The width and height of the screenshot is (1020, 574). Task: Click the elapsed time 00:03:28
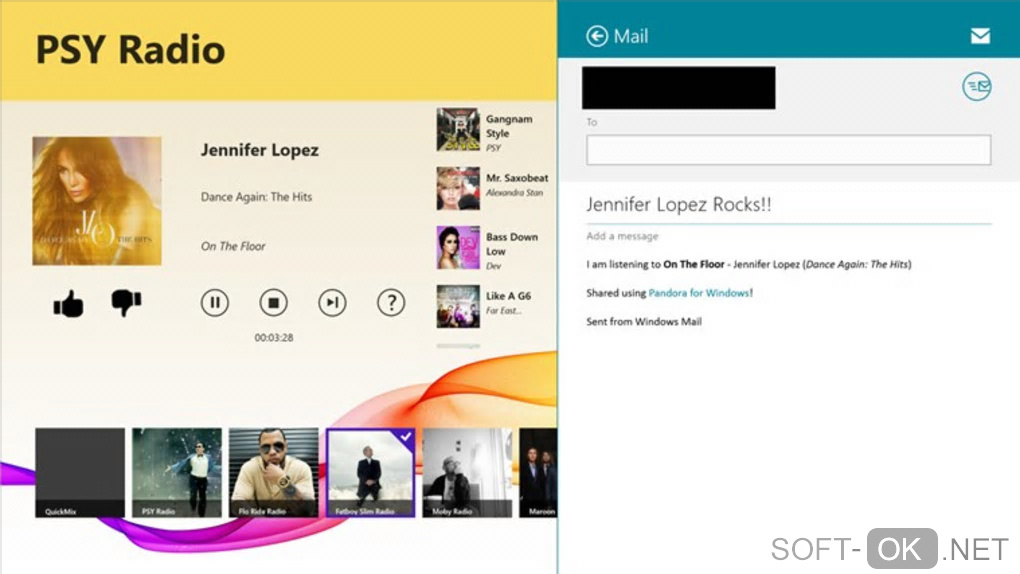tap(274, 338)
